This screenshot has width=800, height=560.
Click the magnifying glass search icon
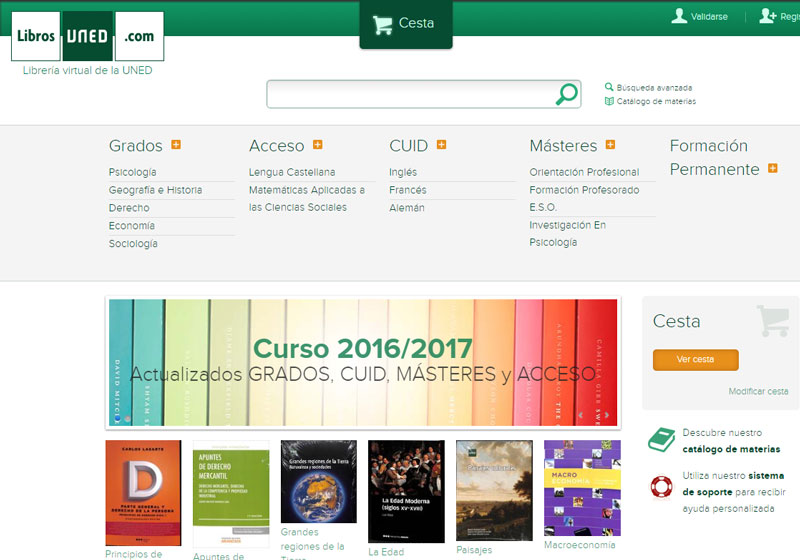coord(566,94)
